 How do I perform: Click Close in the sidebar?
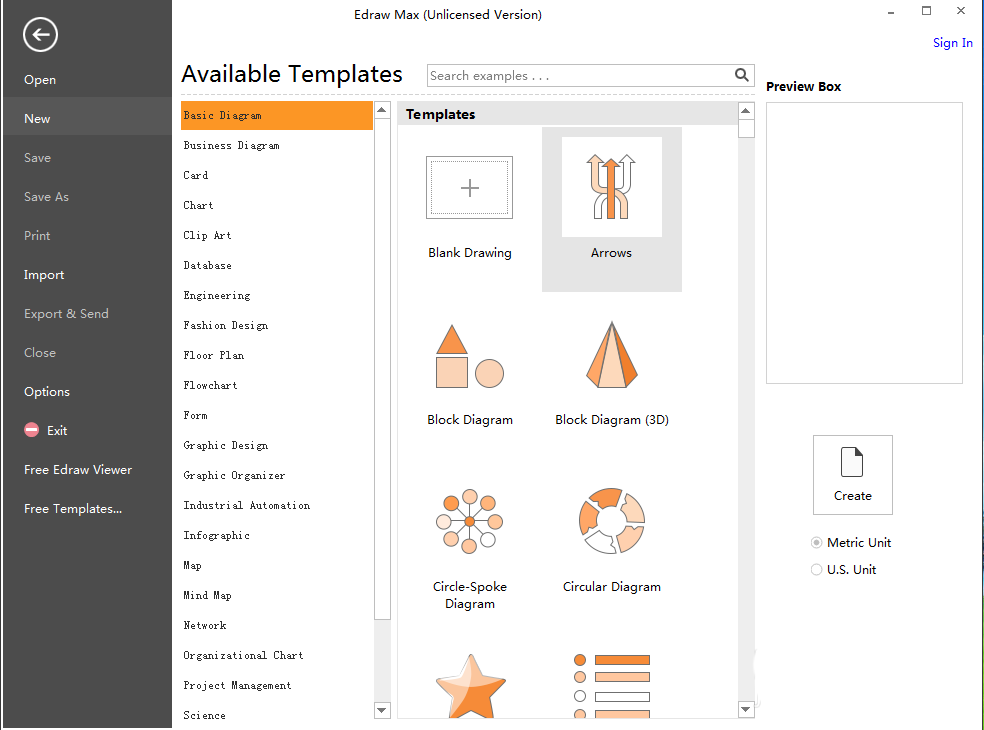[40, 353]
